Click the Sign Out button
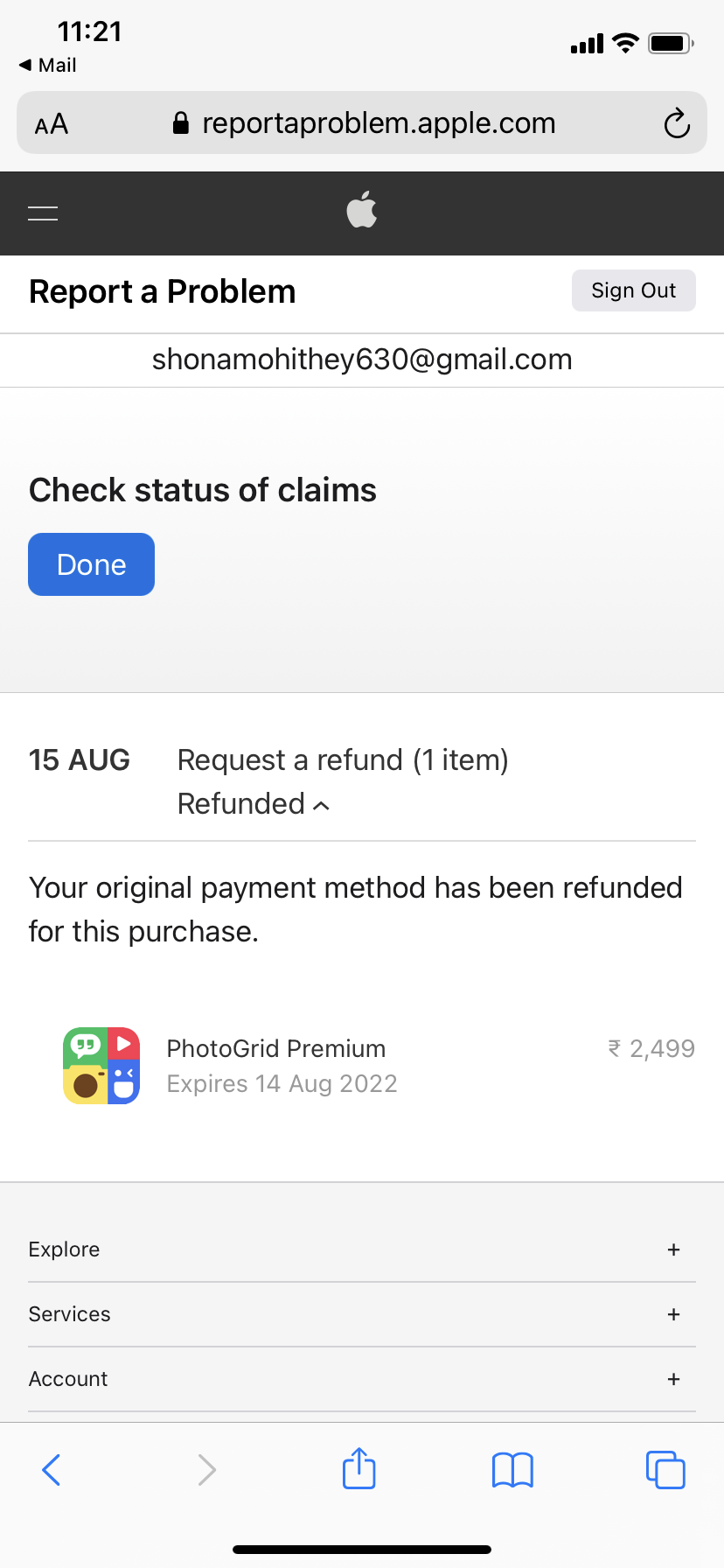This screenshot has width=724, height=1568. click(634, 290)
